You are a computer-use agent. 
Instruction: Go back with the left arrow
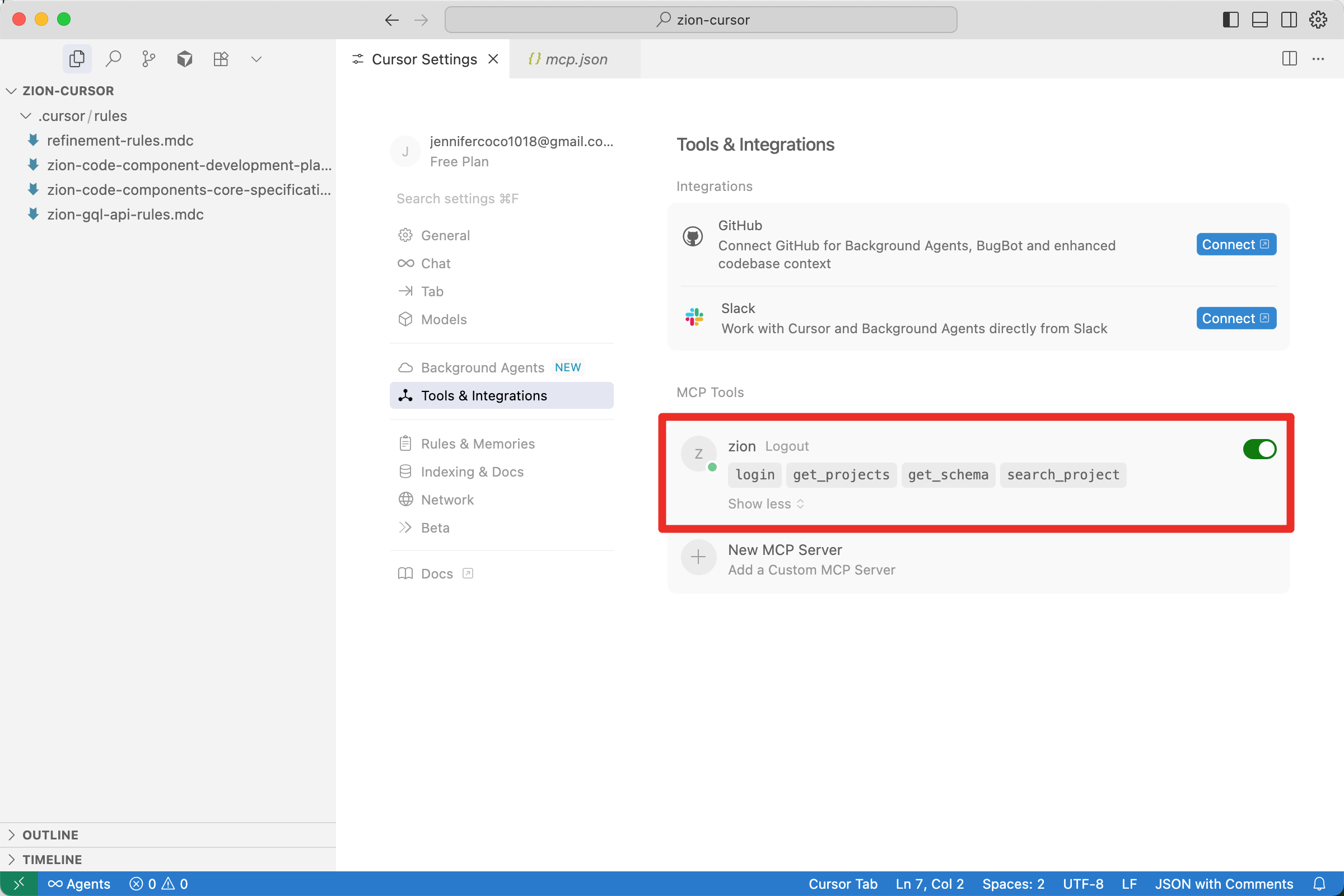pos(391,20)
